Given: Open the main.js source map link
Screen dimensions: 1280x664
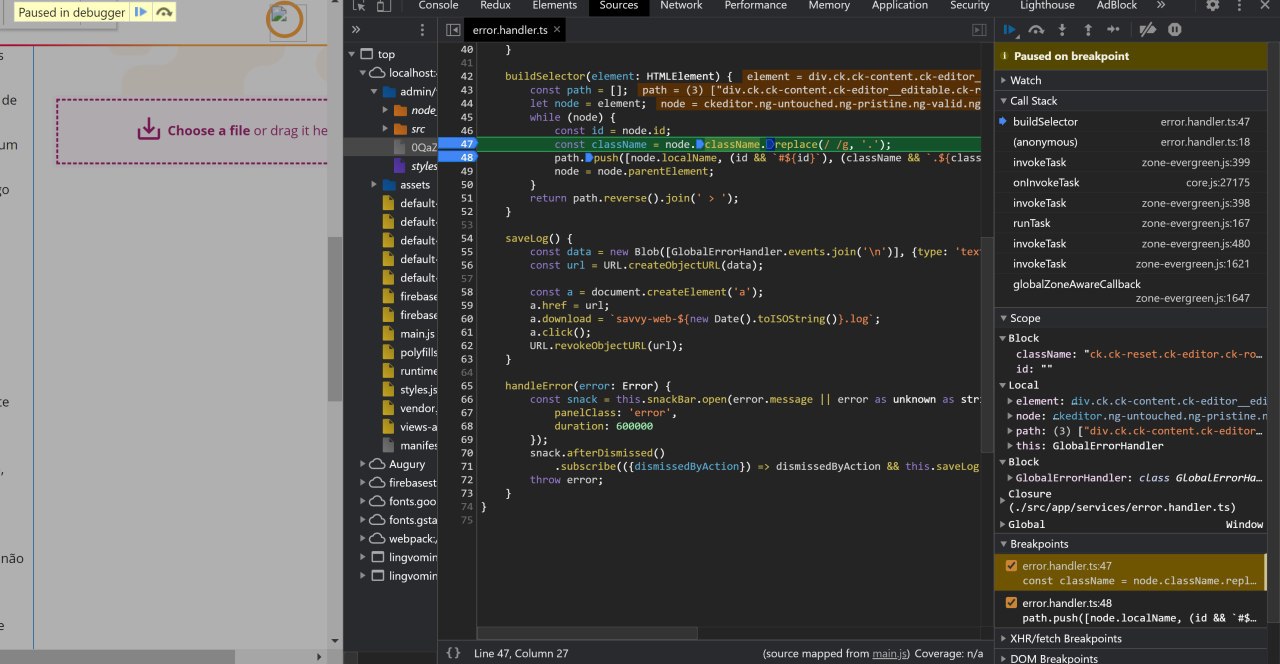Looking at the screenshot, I should coord(890,653).
